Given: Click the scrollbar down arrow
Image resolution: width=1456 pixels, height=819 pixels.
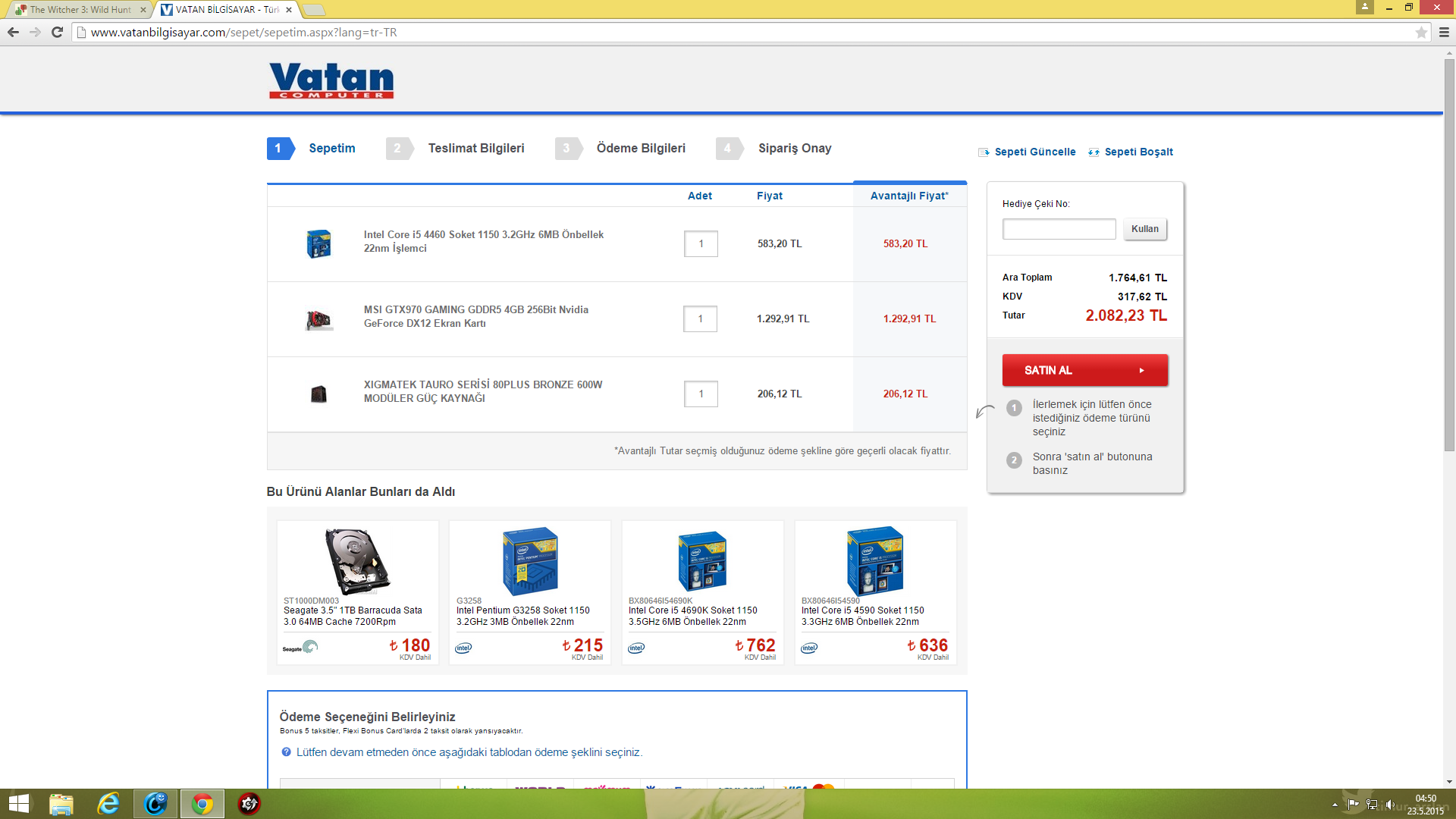Looking at the screenshot, I should point(1449,781).
